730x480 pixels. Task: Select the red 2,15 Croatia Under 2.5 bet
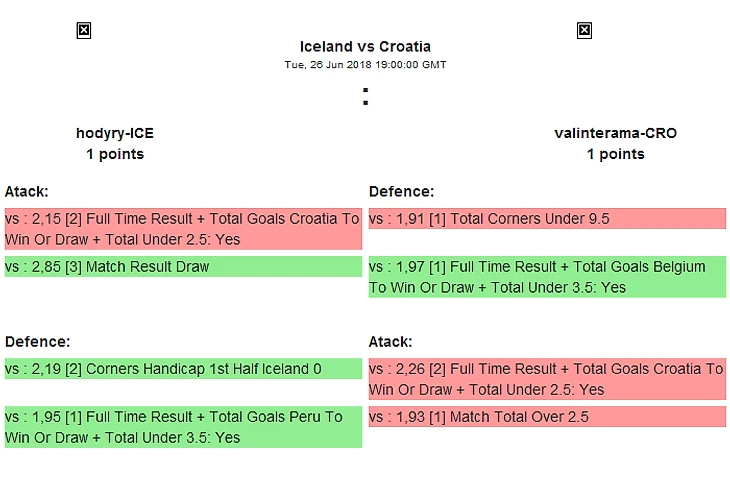tap(183, 229)
